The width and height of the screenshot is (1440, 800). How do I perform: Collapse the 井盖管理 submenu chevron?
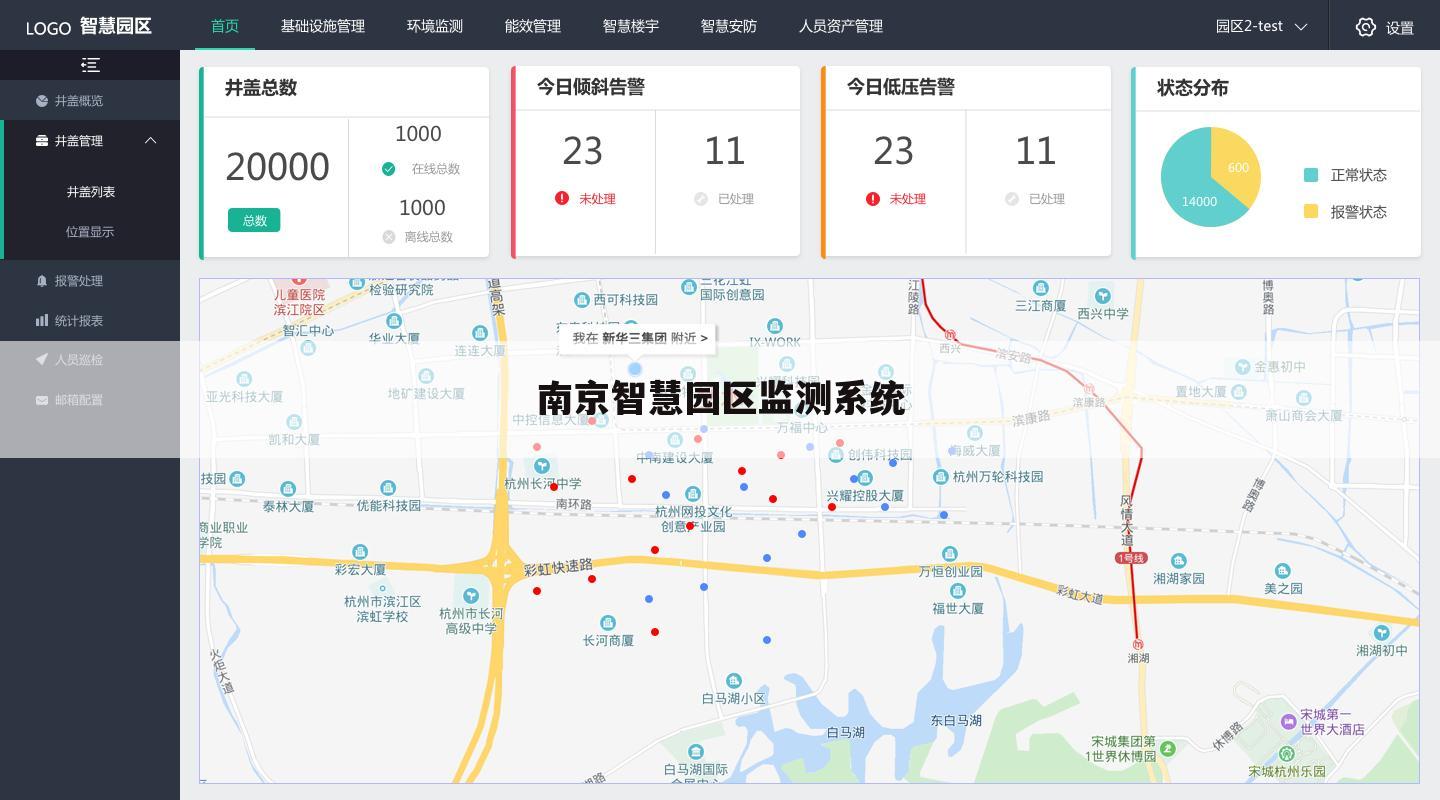[x=151, y=141]
